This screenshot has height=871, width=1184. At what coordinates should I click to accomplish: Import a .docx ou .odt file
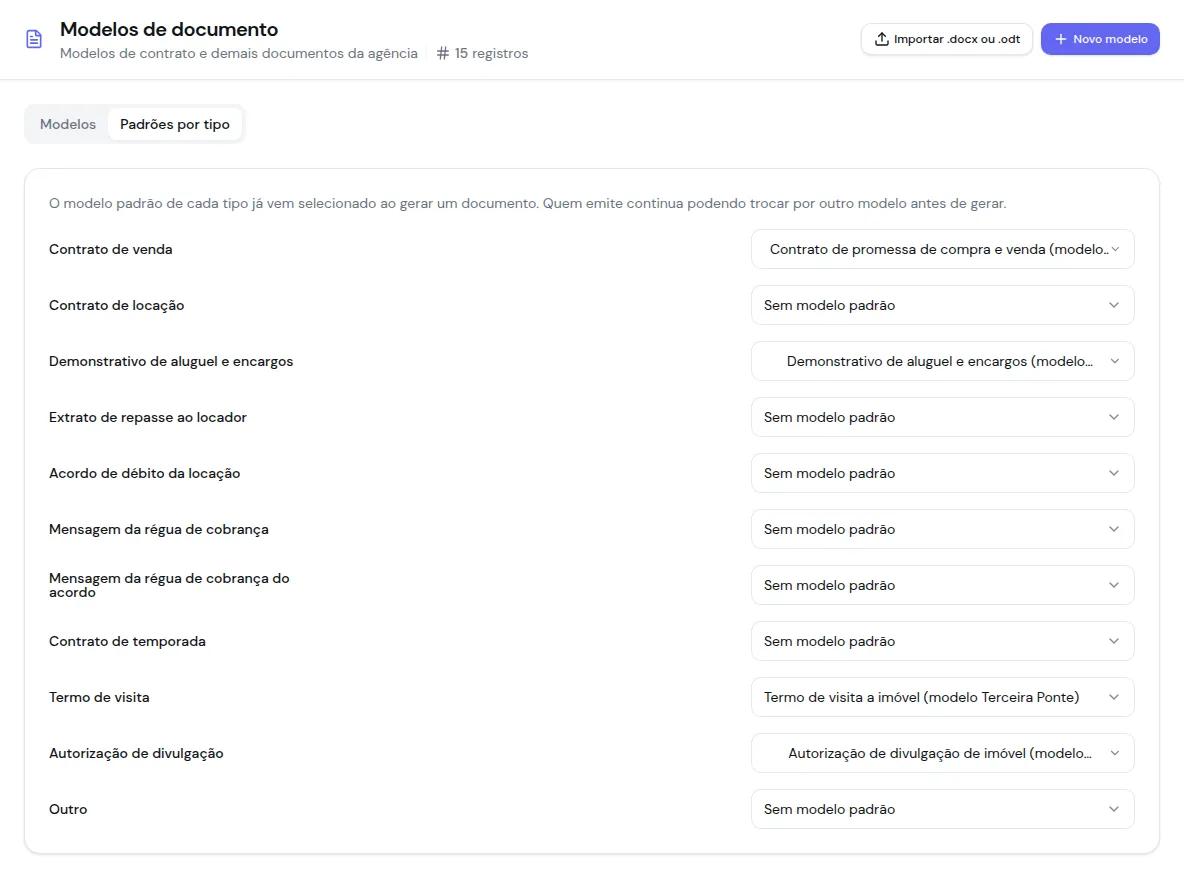pos(947,39)
